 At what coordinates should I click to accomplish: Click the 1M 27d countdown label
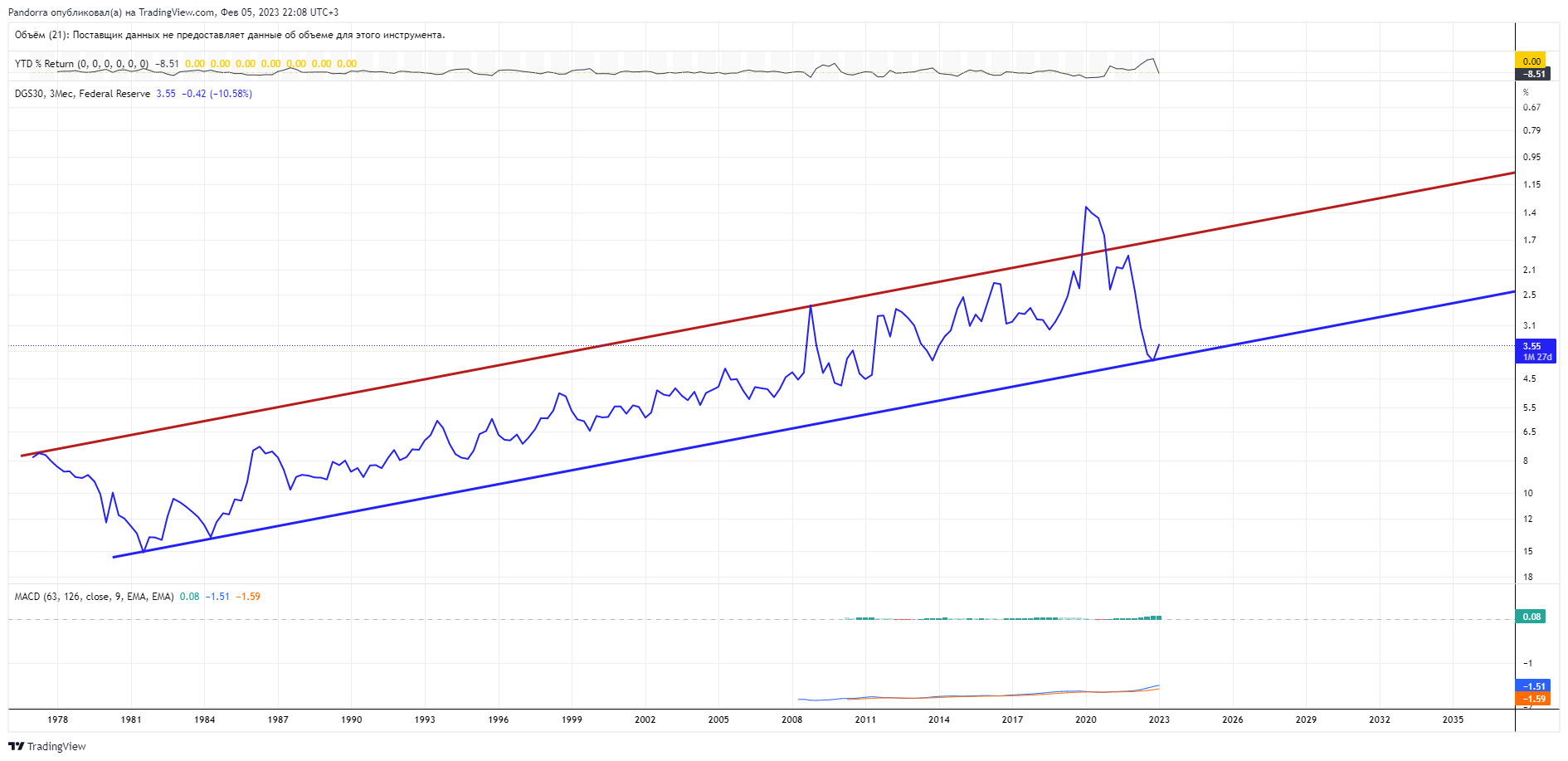click(1536, 357)
